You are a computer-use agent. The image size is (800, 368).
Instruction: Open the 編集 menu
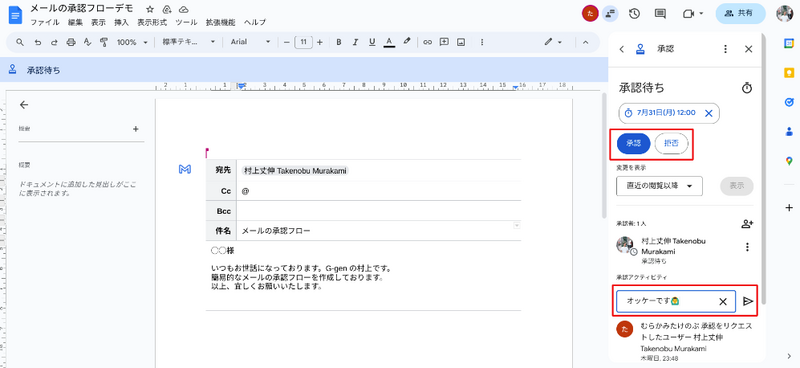76,22
